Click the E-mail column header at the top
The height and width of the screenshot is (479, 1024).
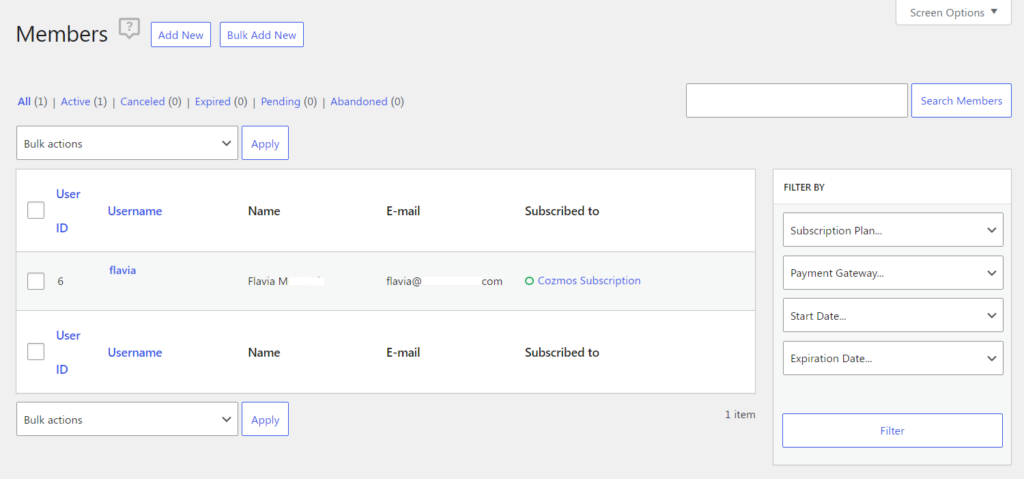[x=403, y=211]
